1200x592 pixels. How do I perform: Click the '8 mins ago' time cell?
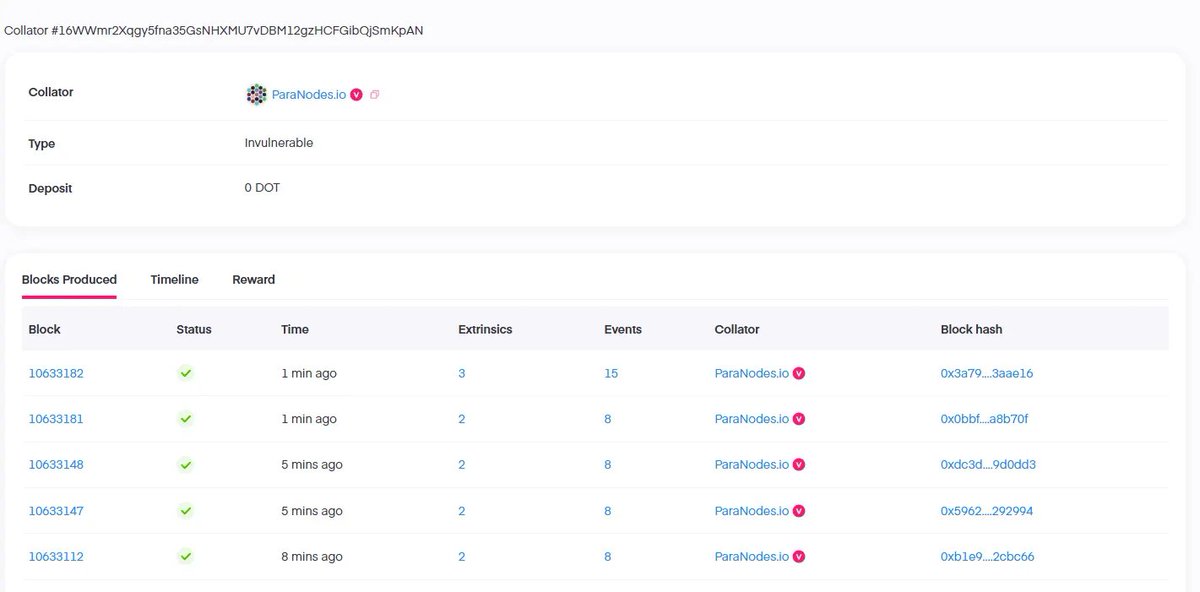pyautogui.click(x=312, y=557)
